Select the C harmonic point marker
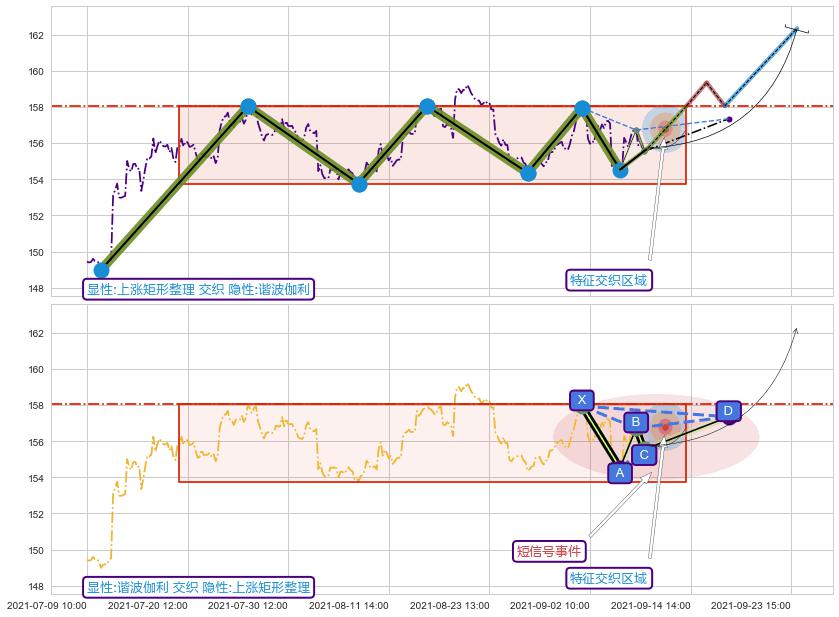The width and height of the screenshot is (839, 617). click(644, 456)
